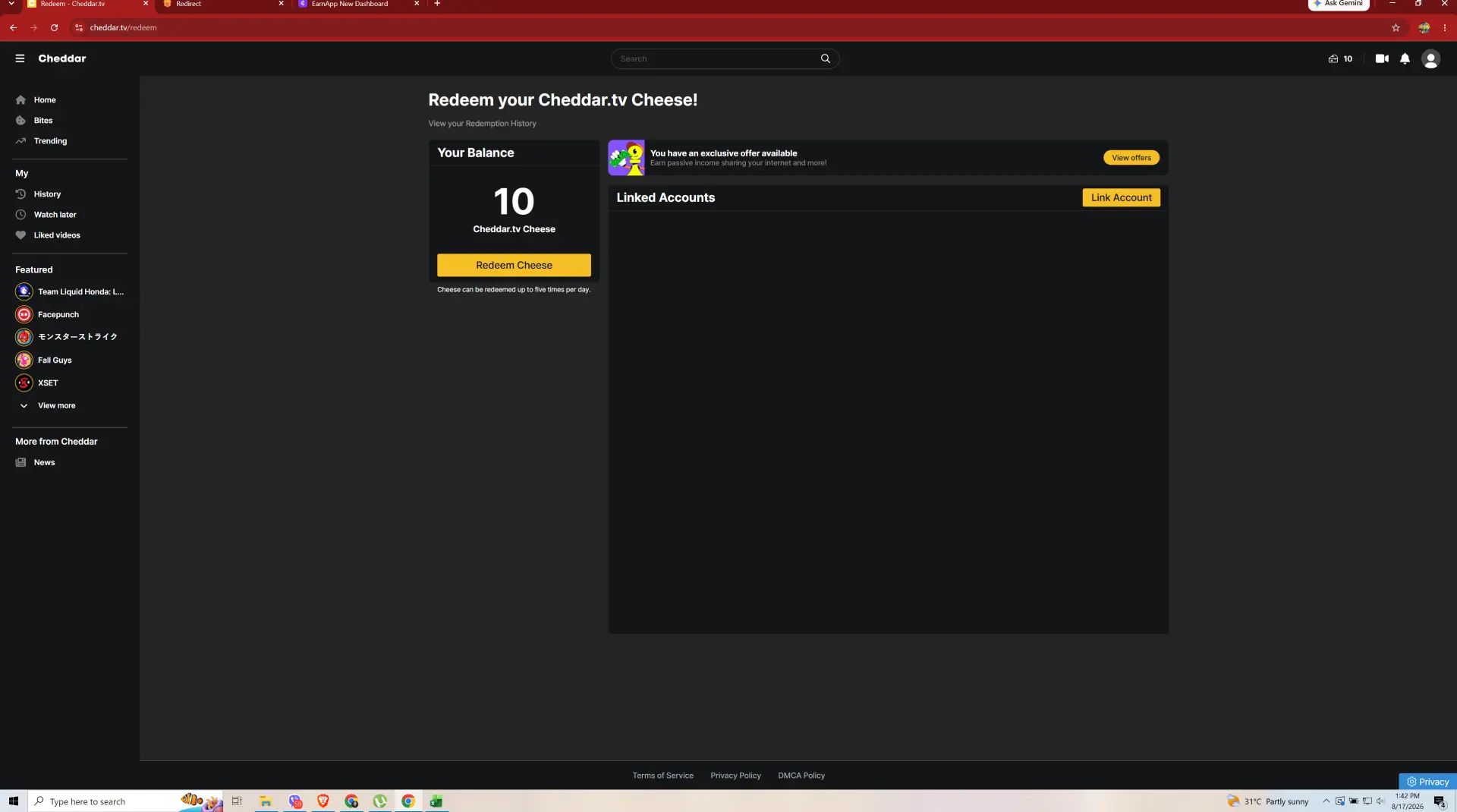The width and height of the screenshot is (1457, 812).
Task: Open Excel from the taskbar
Action: point(436,801)
